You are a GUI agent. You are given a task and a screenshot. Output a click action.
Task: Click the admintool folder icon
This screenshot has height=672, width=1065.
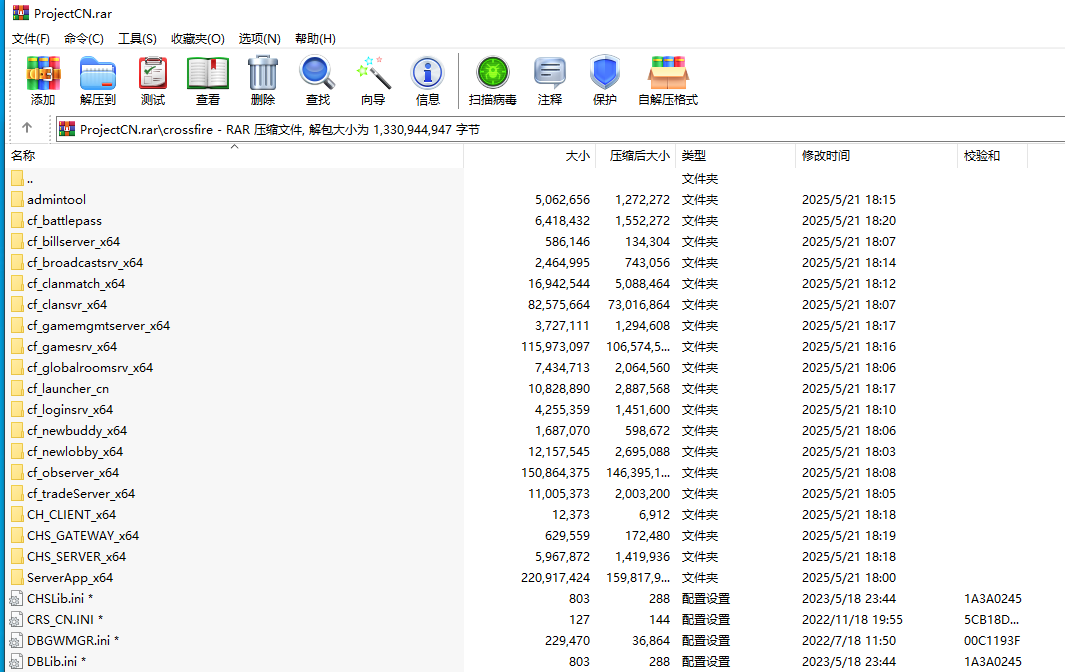(18, 200)
